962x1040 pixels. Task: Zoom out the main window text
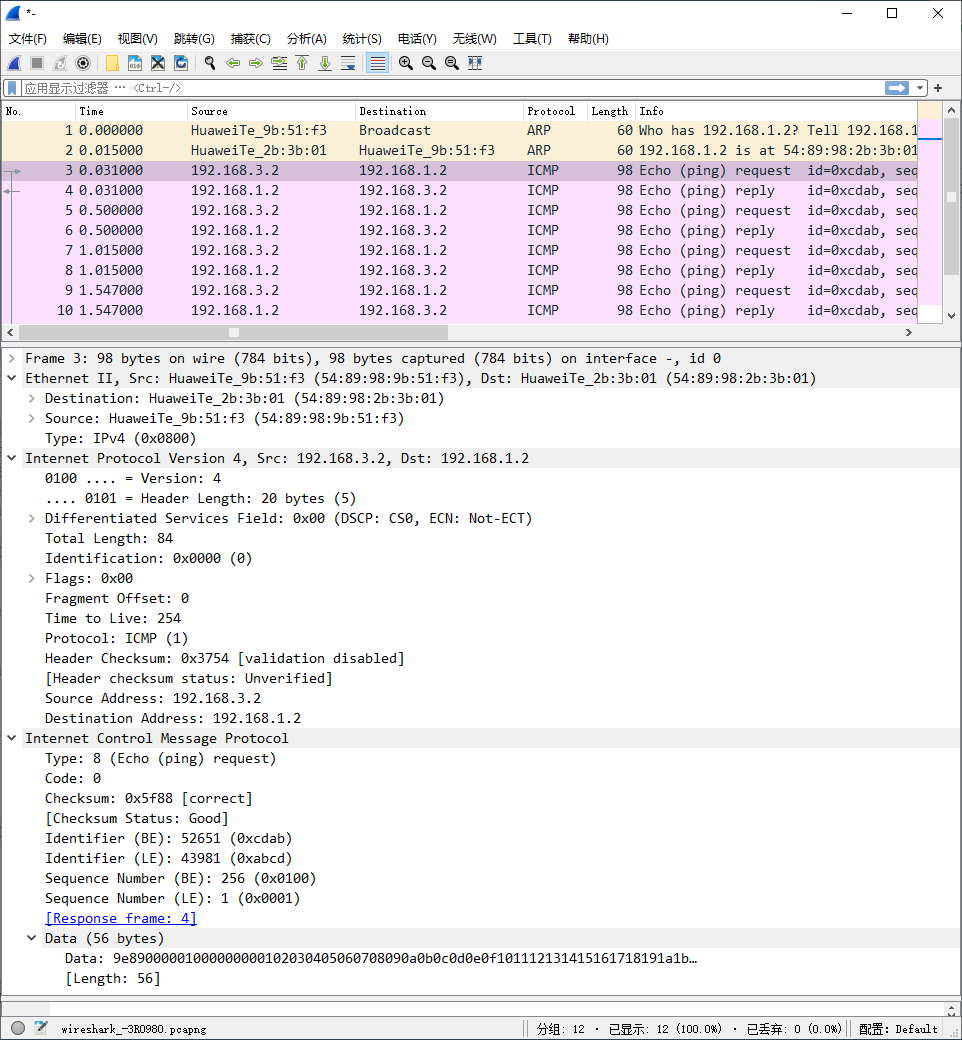point(429,63)
